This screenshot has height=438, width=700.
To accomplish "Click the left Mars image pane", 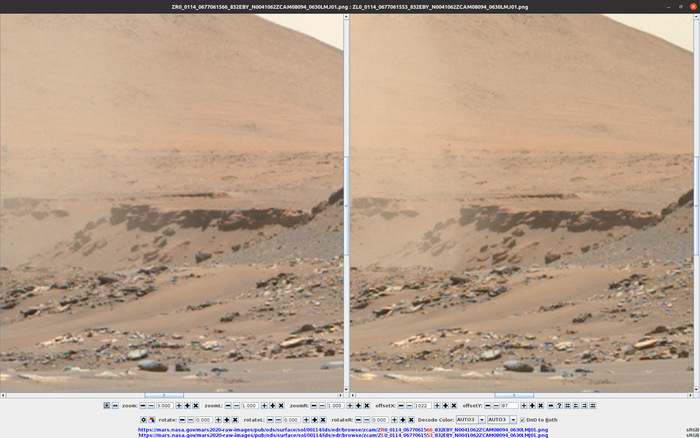I will (x=171, y=203).
